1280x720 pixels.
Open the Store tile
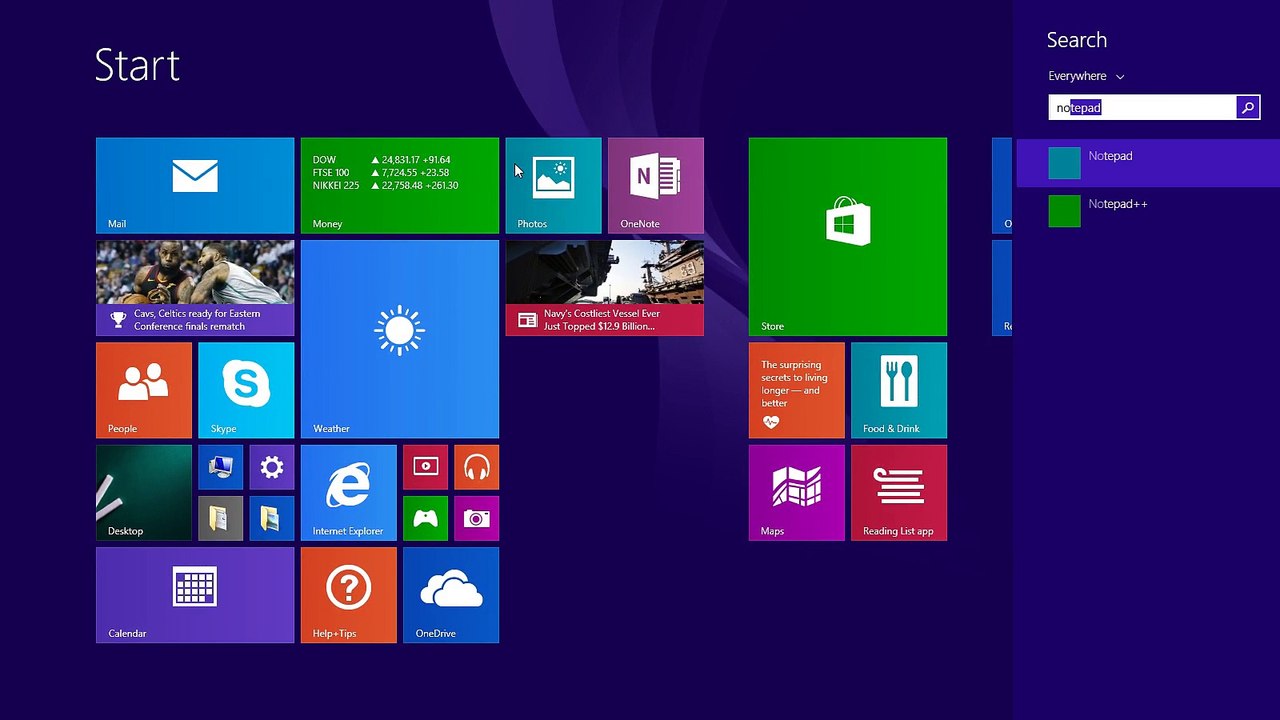(848, 237)
